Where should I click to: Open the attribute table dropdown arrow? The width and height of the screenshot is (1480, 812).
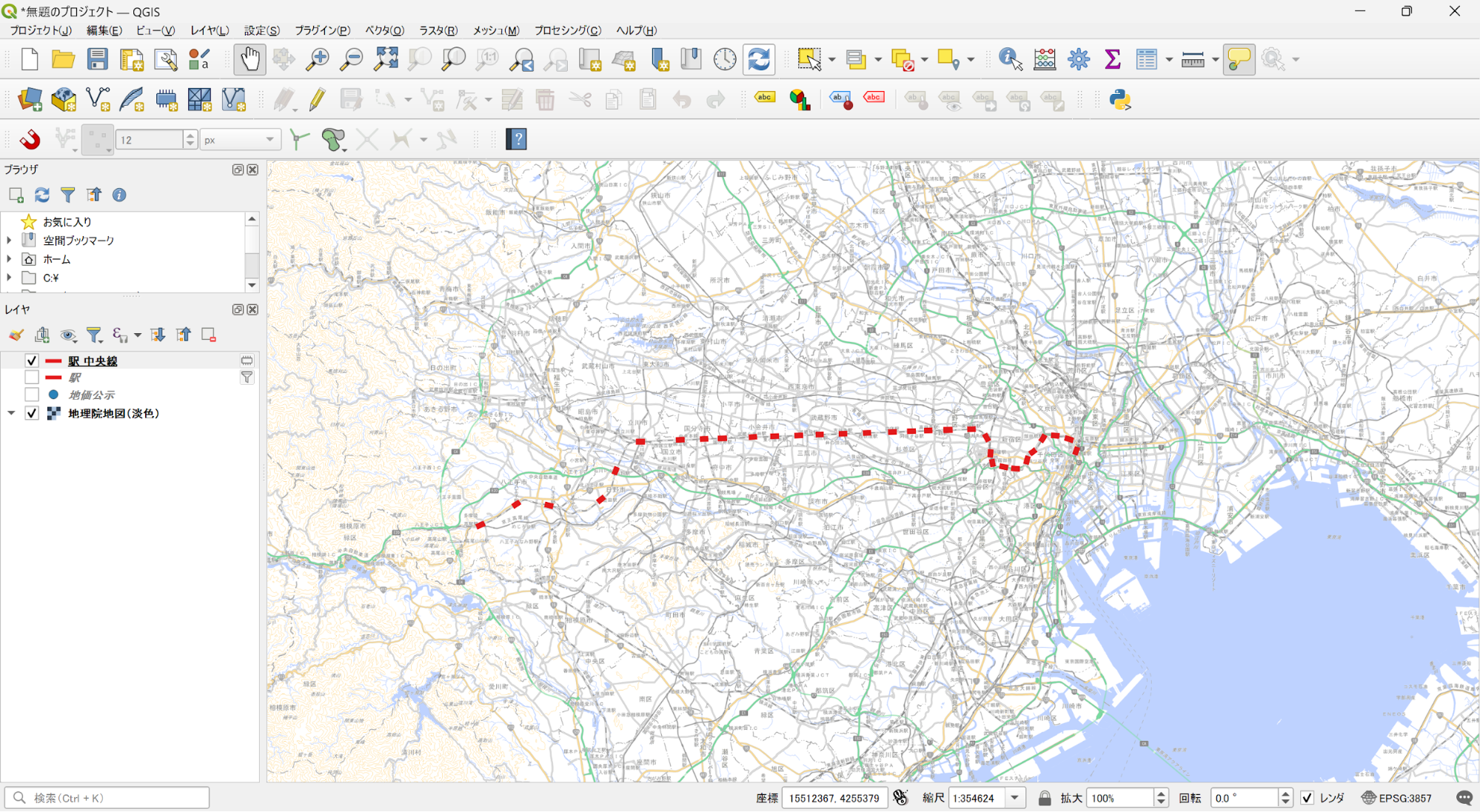[1169, 59]
